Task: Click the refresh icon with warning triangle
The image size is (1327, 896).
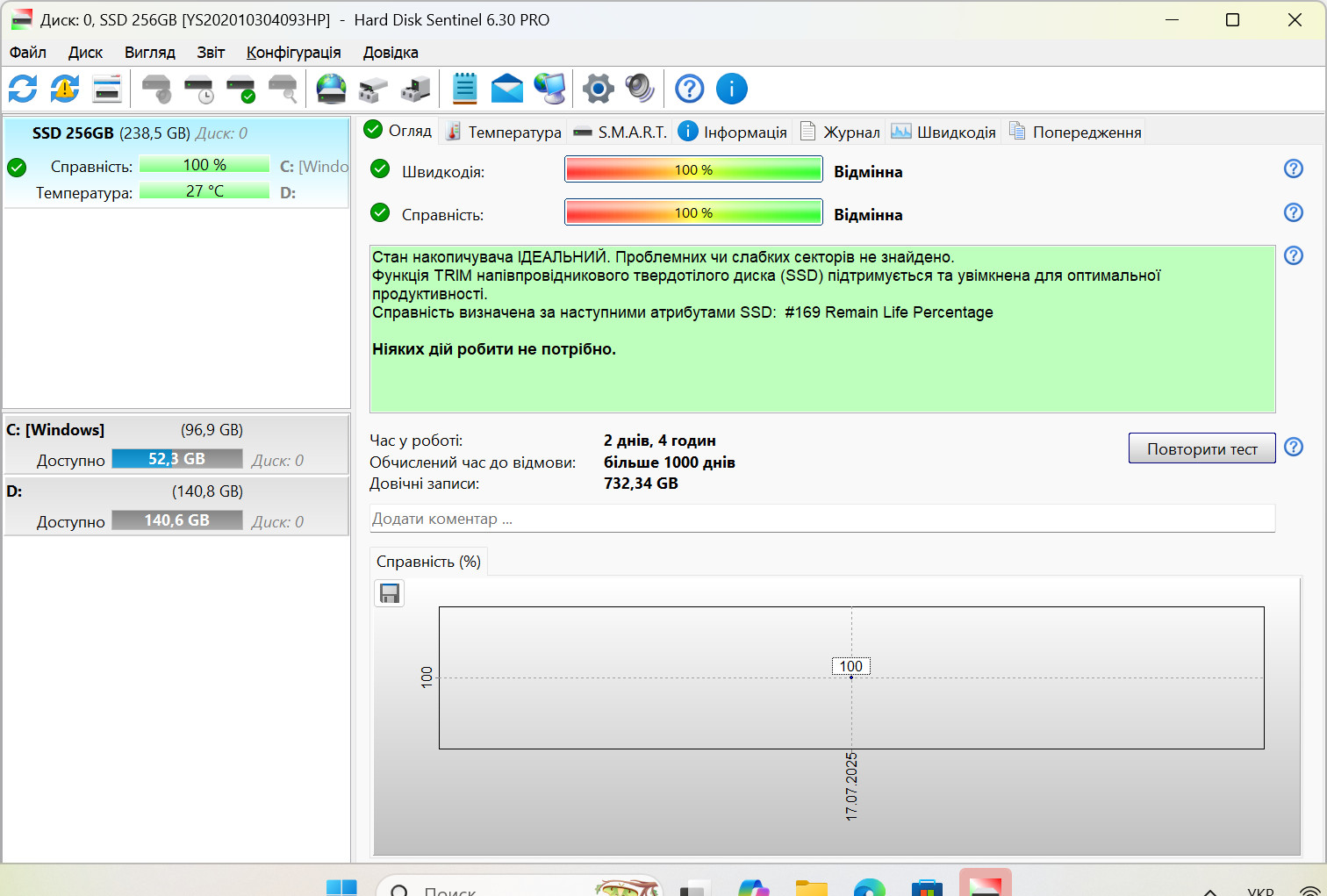Action: [x=65, y=89]
